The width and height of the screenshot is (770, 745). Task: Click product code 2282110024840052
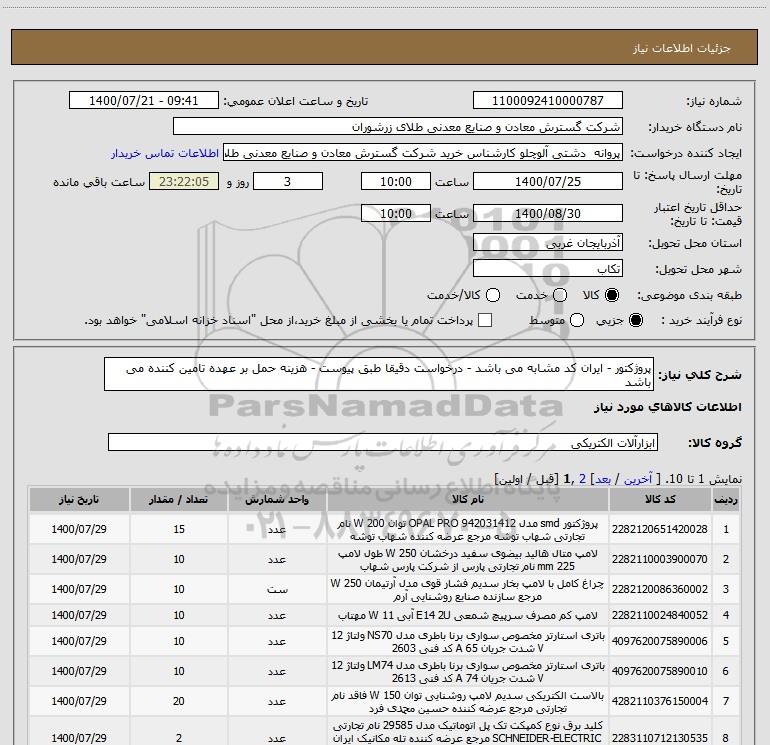660,615
